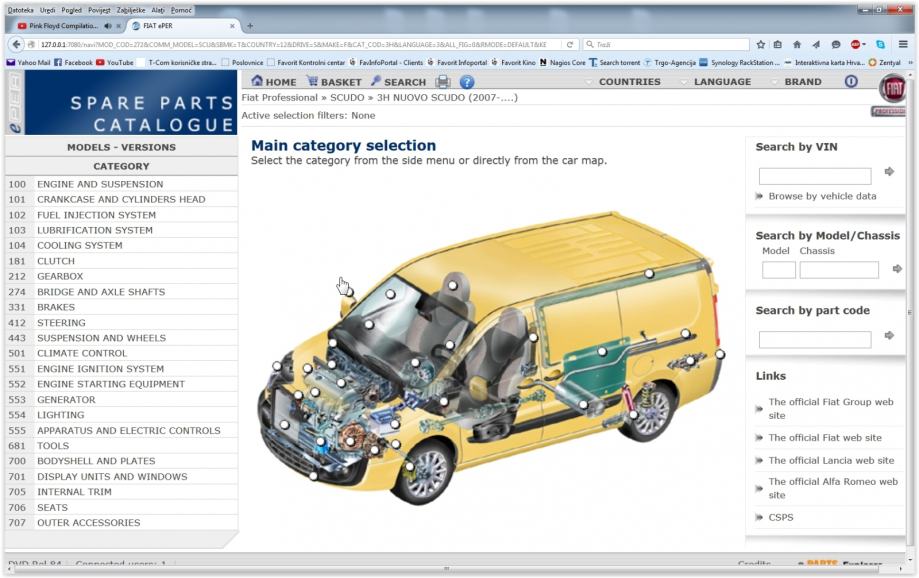Open the BASKET

click(x=335, y=82)
